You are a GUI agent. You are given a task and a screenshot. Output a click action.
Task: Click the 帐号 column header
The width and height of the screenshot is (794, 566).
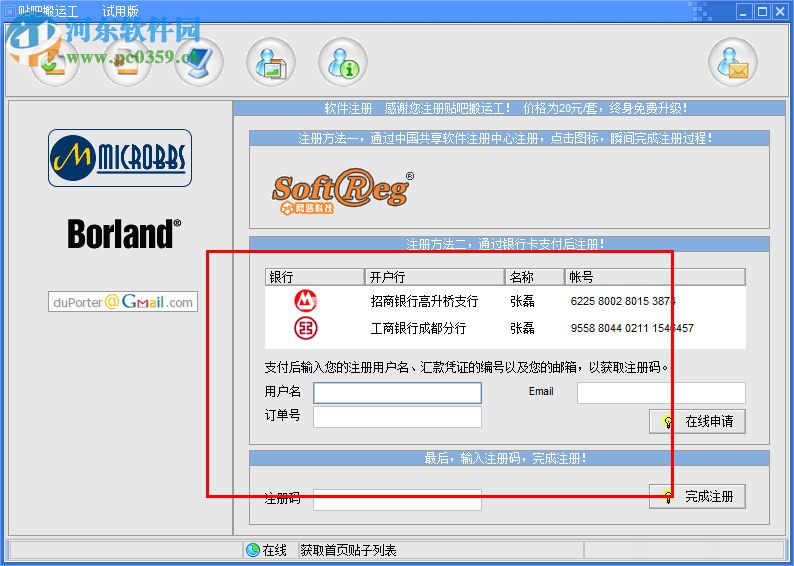click(x=655, y=277)
